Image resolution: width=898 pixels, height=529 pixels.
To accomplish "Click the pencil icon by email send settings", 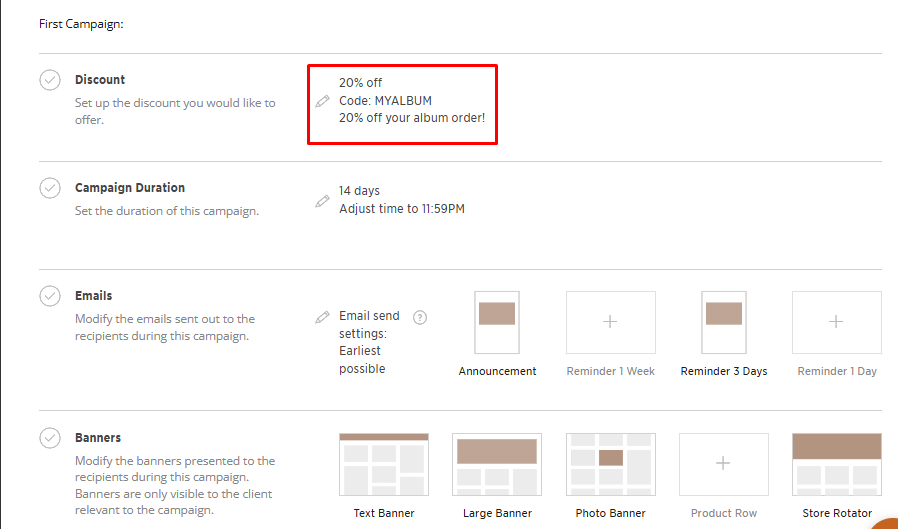I will tap(322, 317).
